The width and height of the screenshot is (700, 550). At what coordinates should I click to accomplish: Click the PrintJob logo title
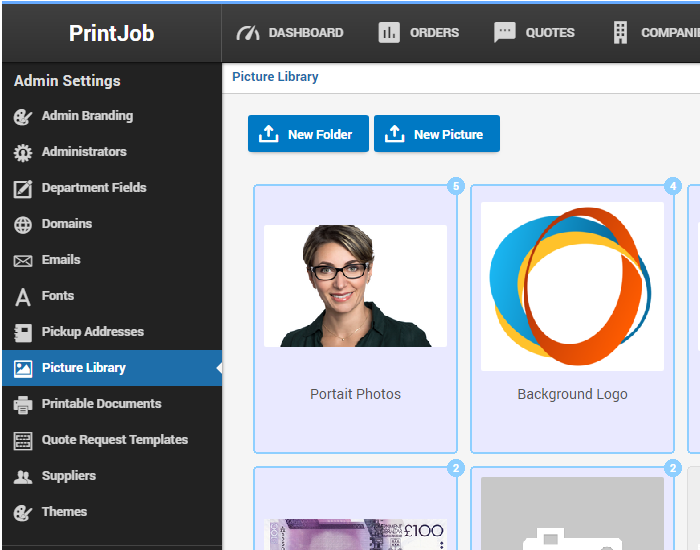[x=111, y=33]
